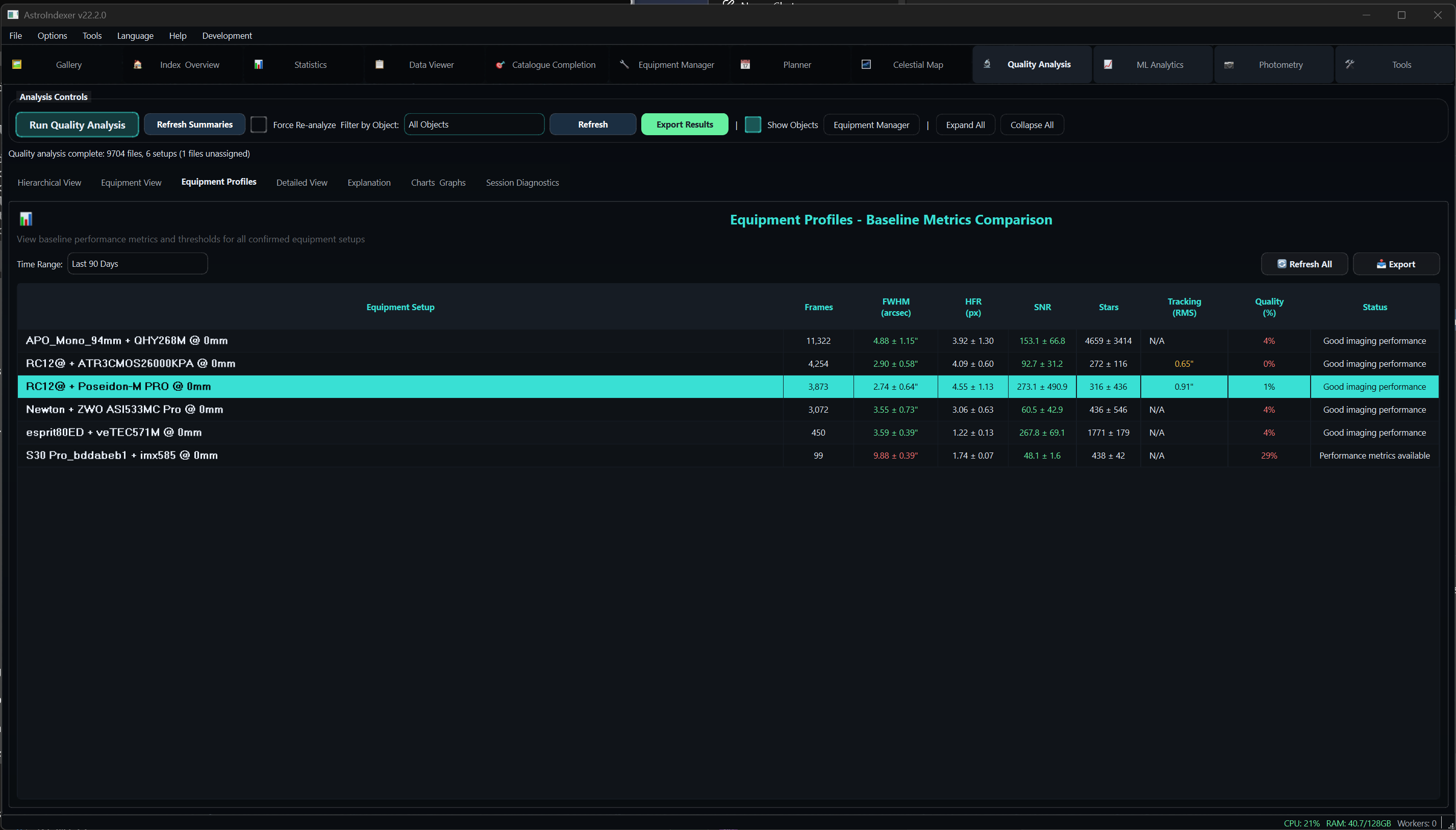The height and width of the screenshot is (830, 1456).
Task: Open the Filter by Object dropdown
Action: [x=474, y=124]
